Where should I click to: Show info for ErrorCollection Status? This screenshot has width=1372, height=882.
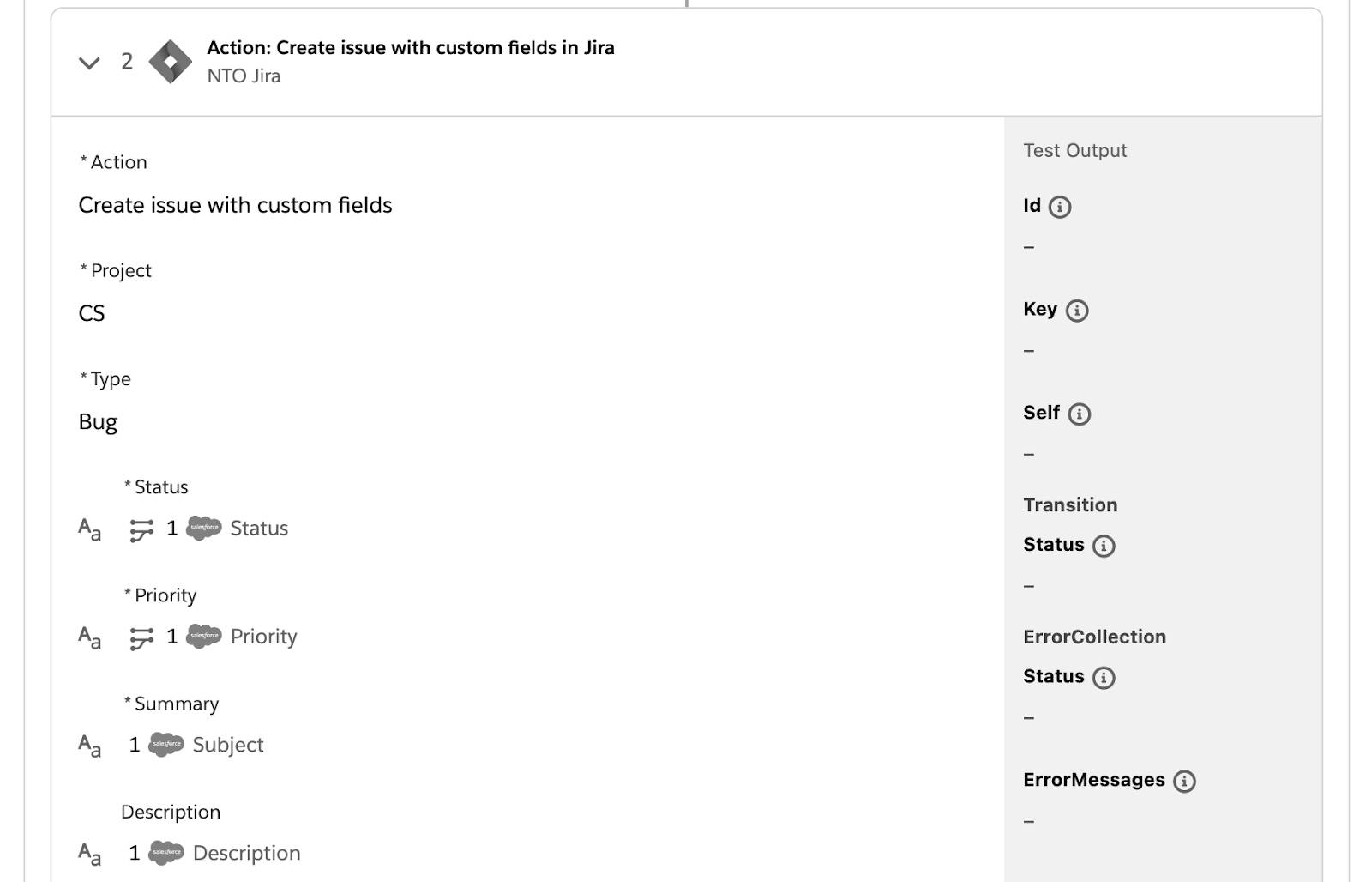[1104, 678]
